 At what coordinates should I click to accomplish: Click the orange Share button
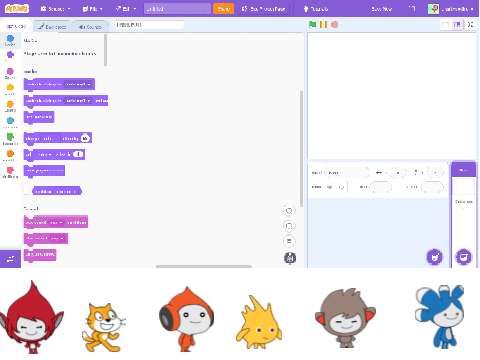pyautogui.click(x=223, y=9)
